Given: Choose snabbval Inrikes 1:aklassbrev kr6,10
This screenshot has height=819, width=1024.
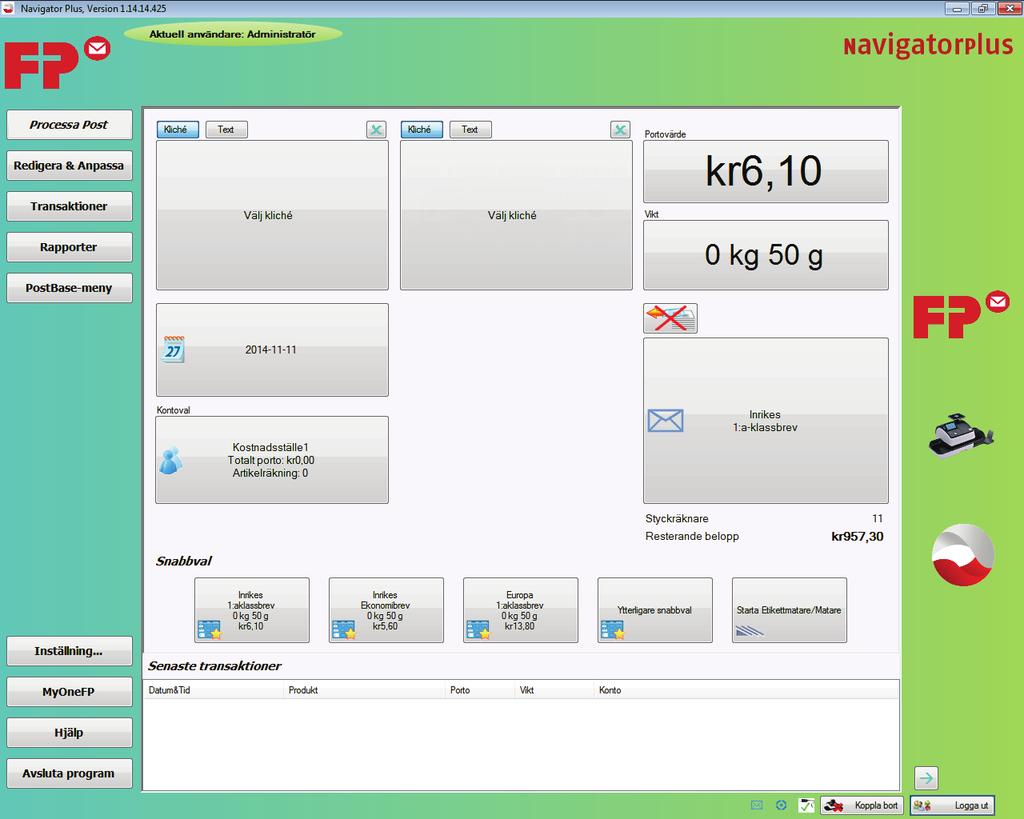Looking at the screenshot, I should click(x=252, y=610).
